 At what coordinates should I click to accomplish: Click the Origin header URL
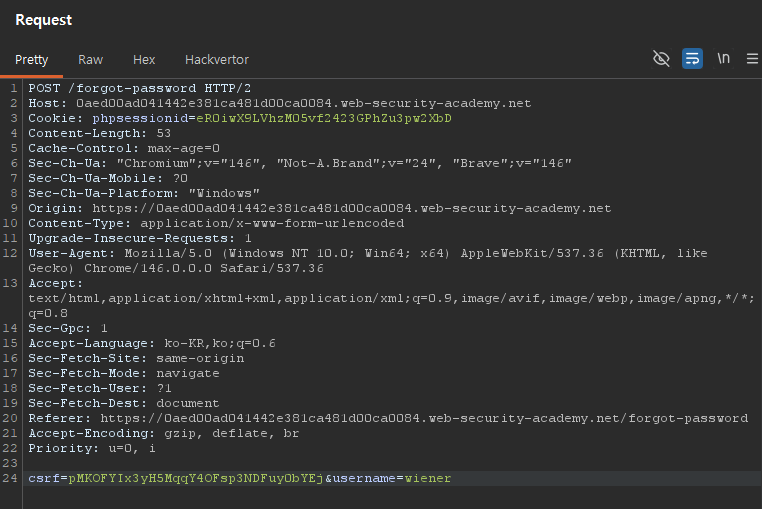(347, 208)
